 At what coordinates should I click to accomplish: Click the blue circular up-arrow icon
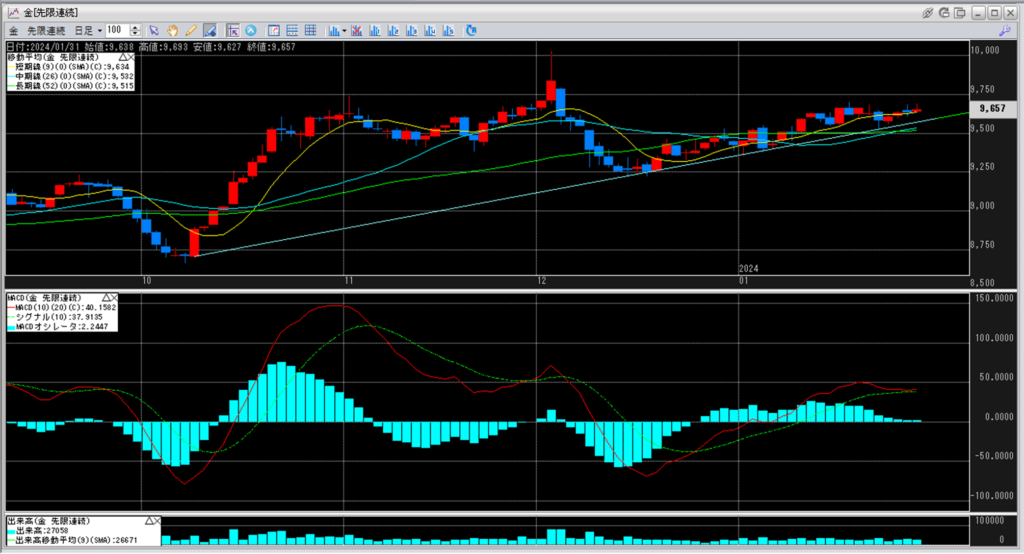(250, 30)
